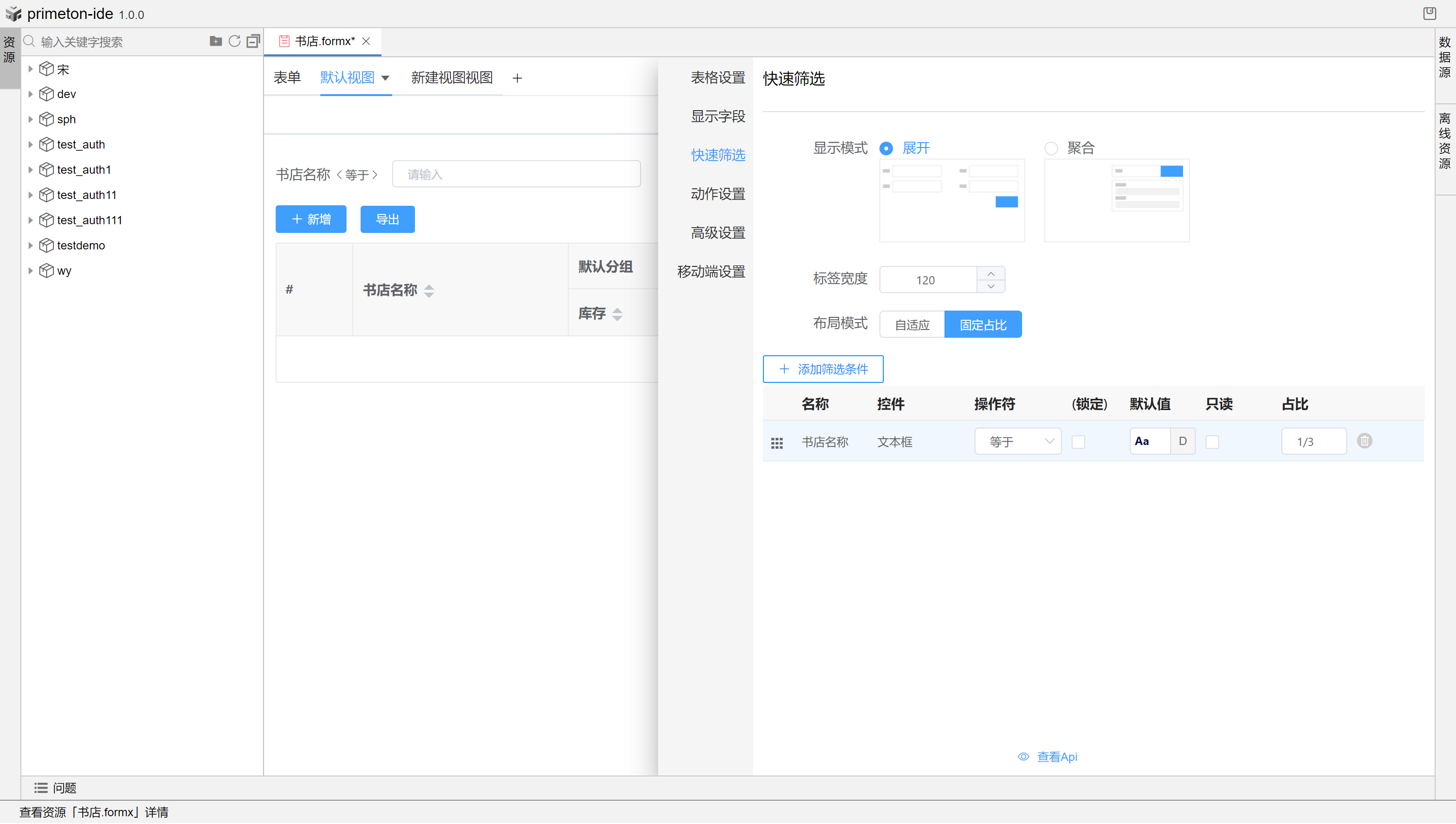Switch layout mode to 自适应
Image resolution: width=1456 pixels, height=824 pixels.
[x=912, y=324]
